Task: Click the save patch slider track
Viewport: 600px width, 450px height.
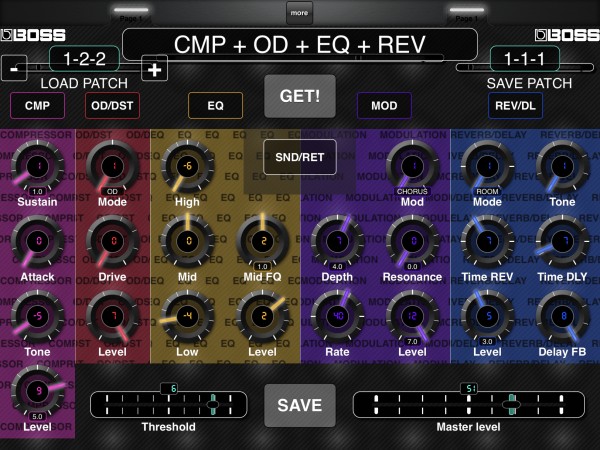Action: 525,68
